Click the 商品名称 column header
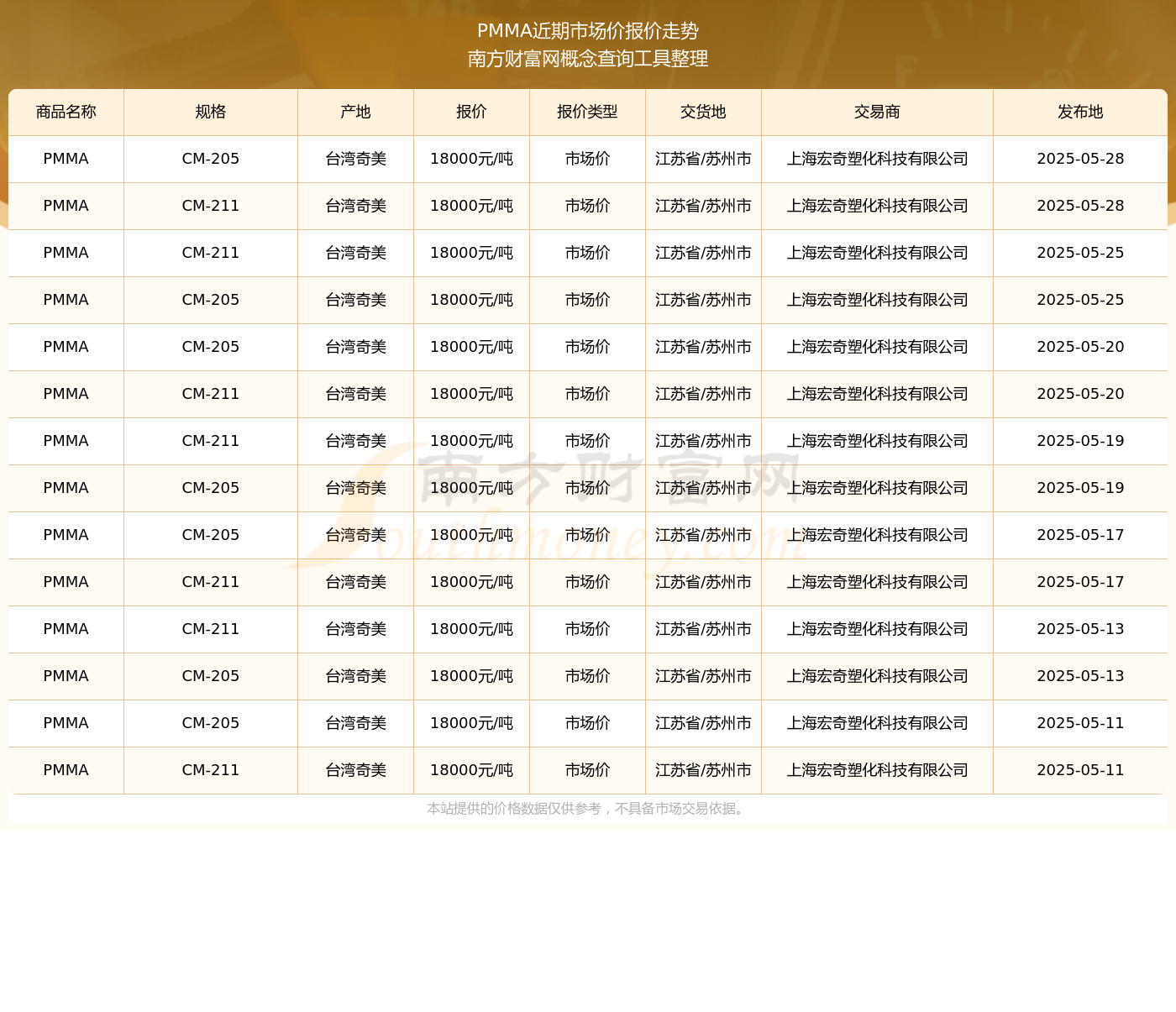1176x1012 pixels. (66, 112)
